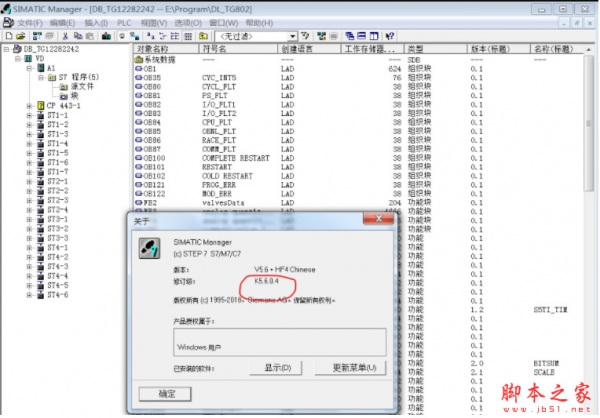Screen dimensions: 600x418
Task: Click the Copy toolbar icon
Action: coord(78,36)
